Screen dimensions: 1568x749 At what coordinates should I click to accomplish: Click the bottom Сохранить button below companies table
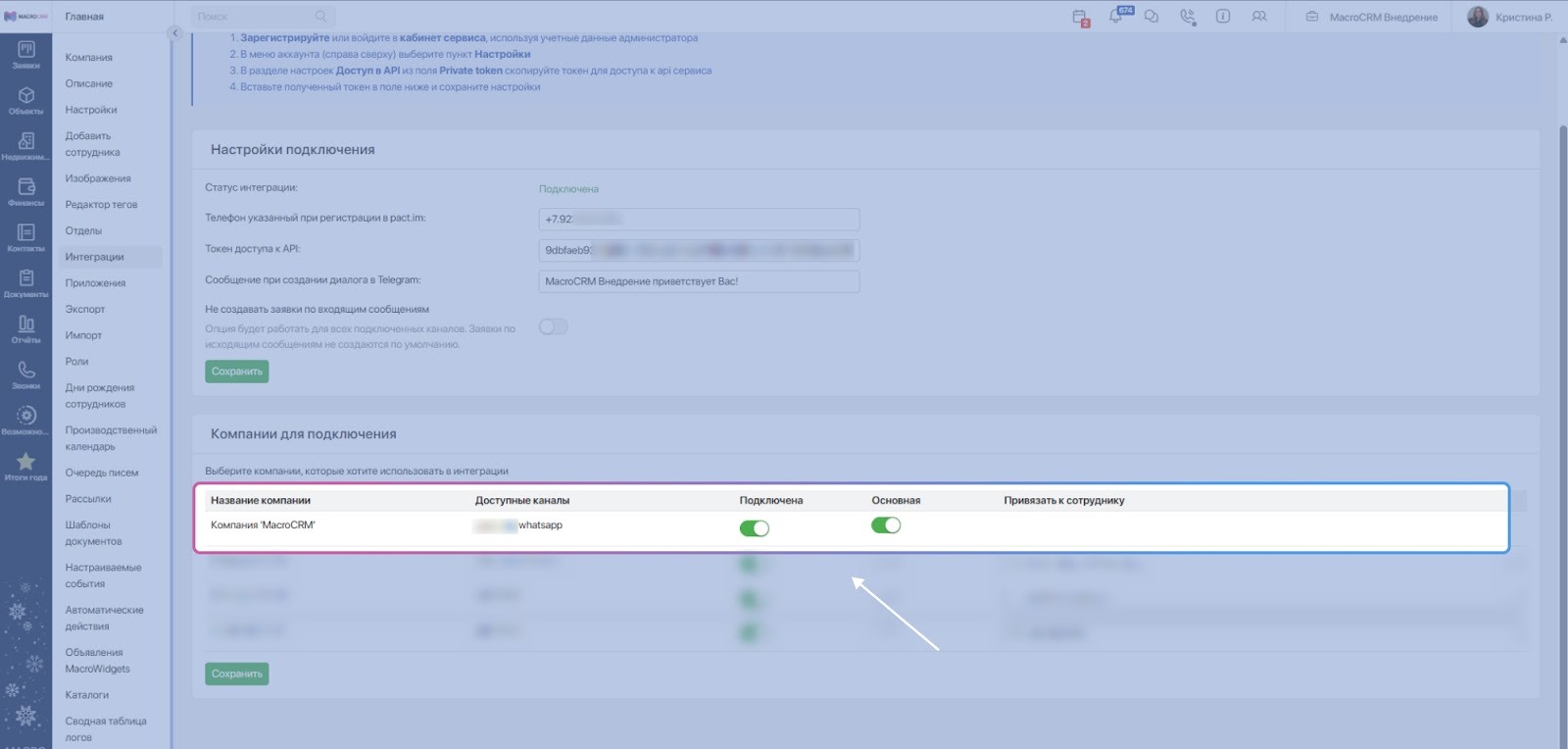click(237, 674)
